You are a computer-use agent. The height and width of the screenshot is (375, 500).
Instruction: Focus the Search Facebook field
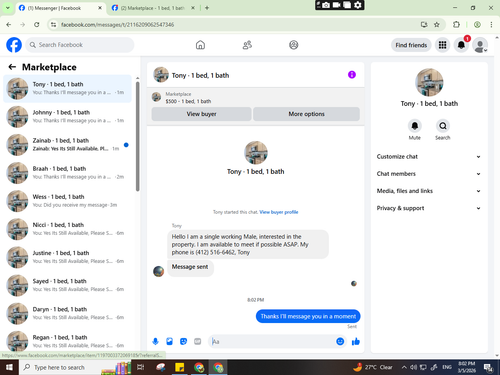click(80, 45)
